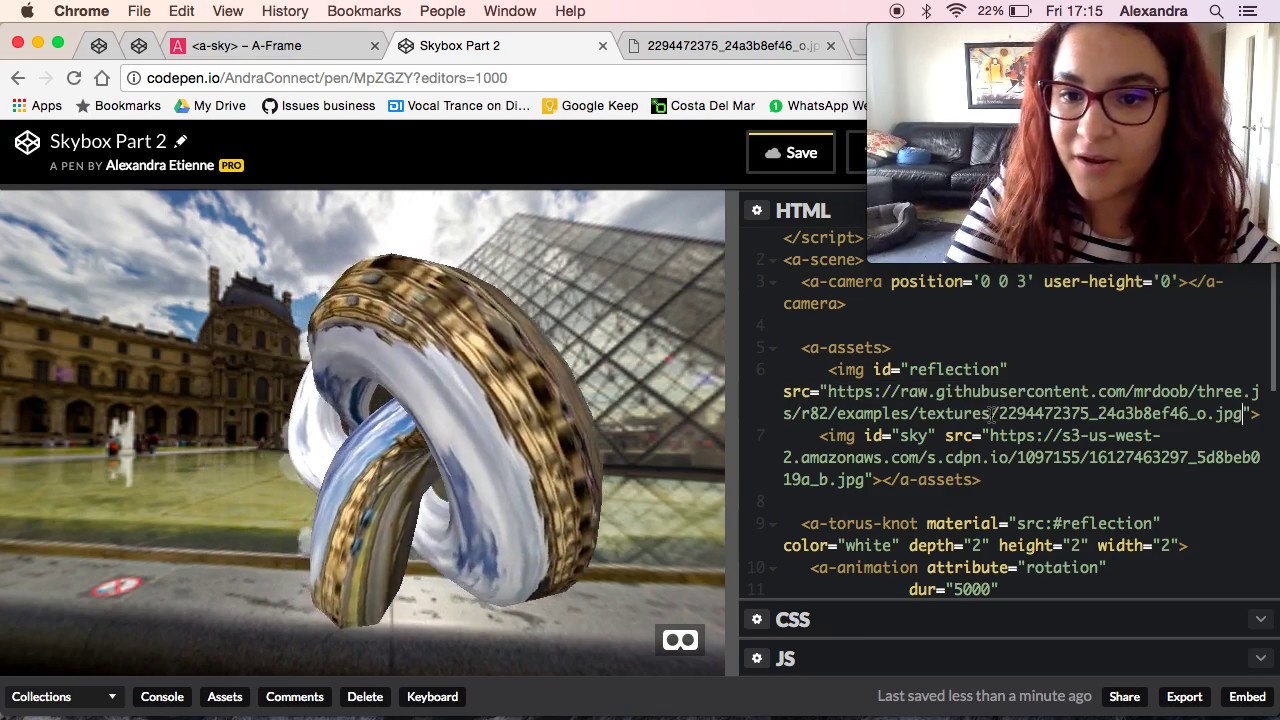
Task: Open HTML editor settings gear
Action: coord(757,210)
